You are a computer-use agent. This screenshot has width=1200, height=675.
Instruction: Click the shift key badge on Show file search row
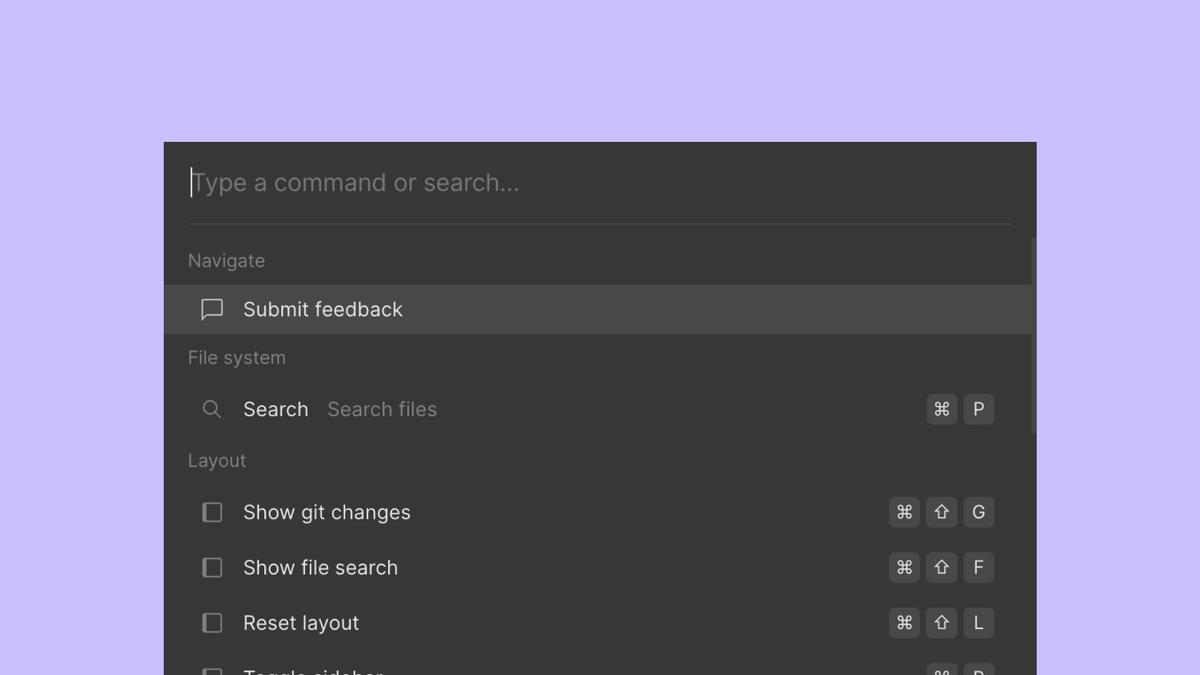[941, 567]
